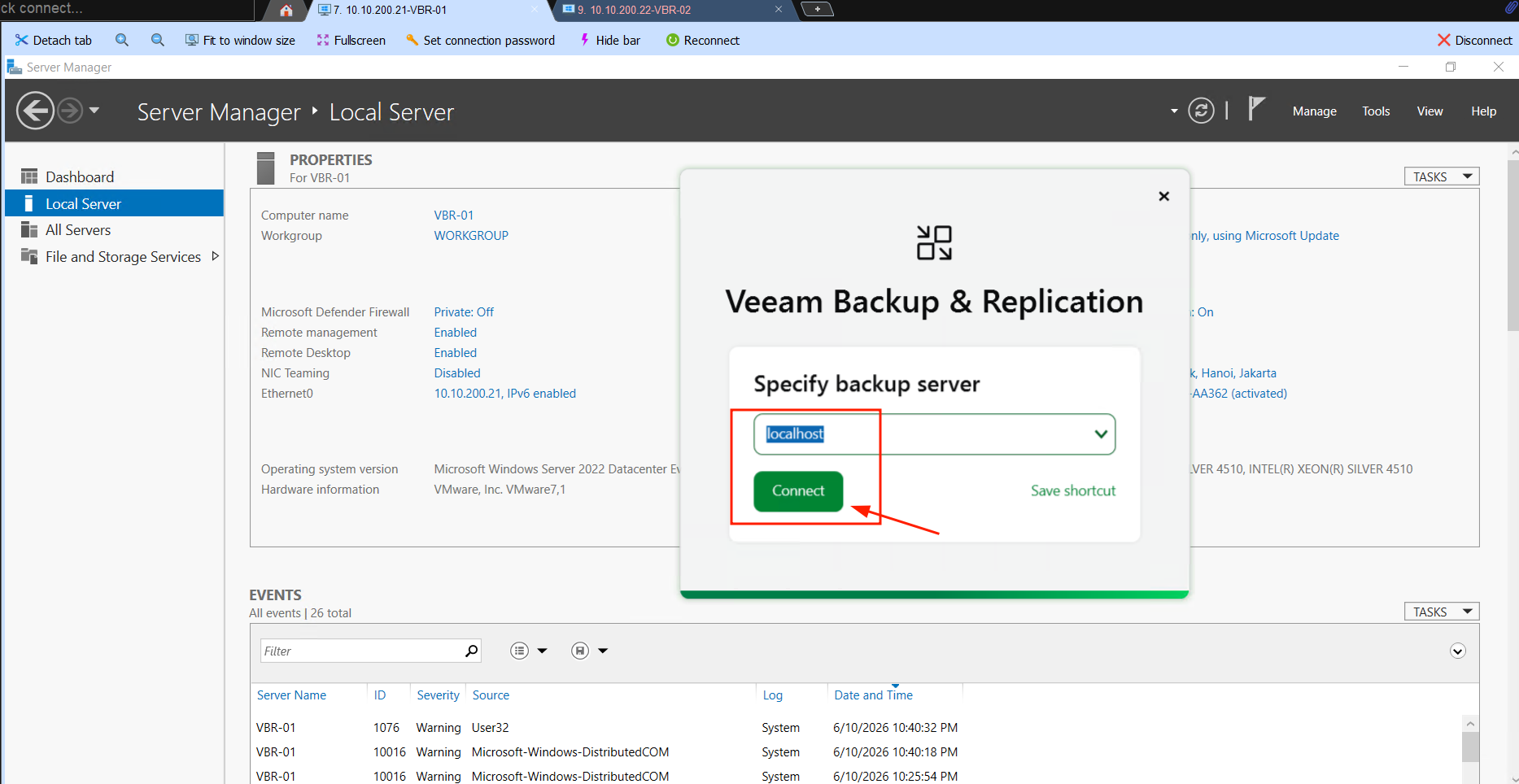Click the zoom in magnifier icon
The image size is (1519, 784).
(x=122, y=40)
